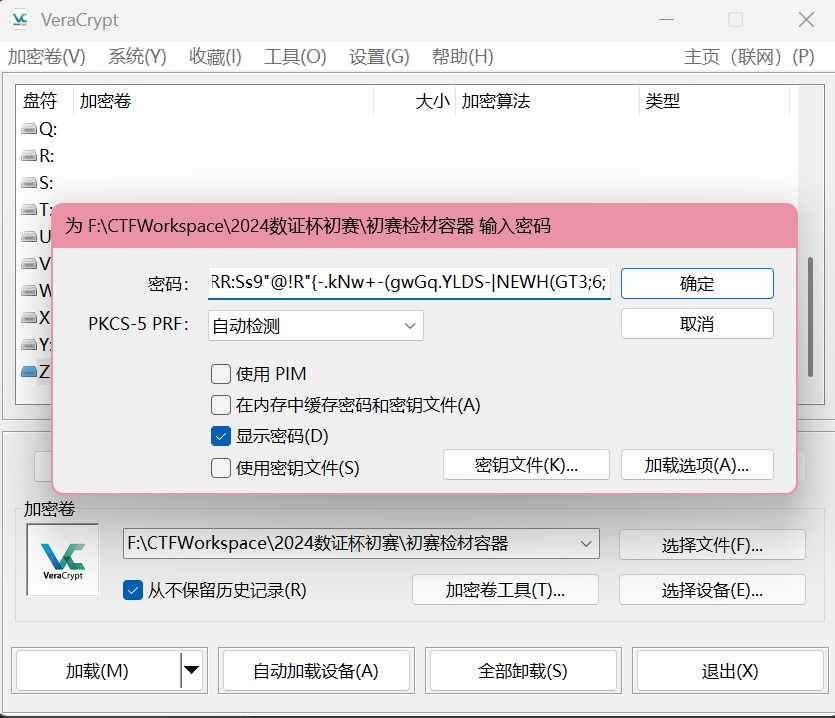Open the 设置(G) menu
Image resolution: width=835 pixels, height=718 pixels.
(x=379, y=56)
